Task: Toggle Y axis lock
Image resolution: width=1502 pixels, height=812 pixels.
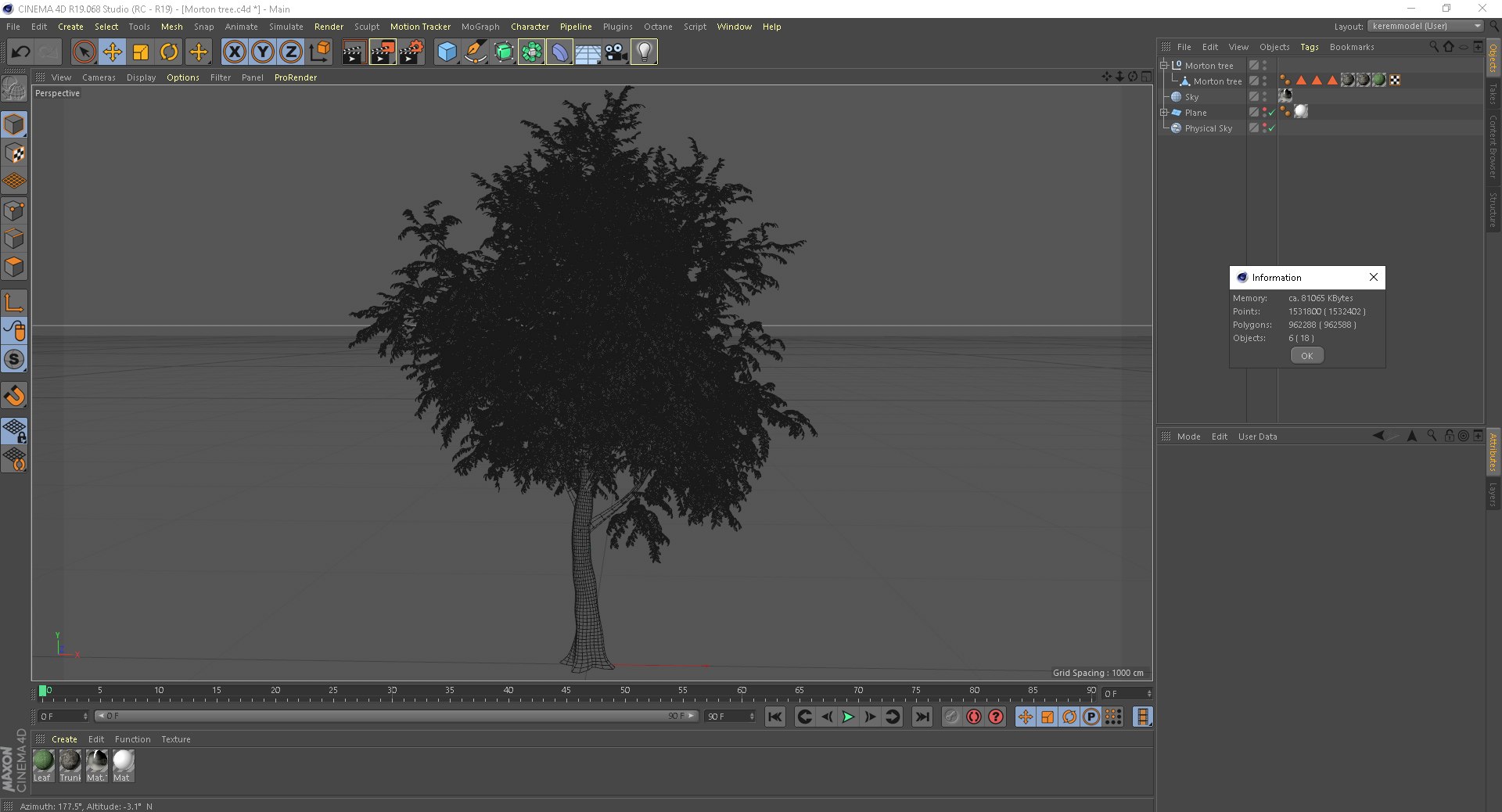Action: click(262, 52)
